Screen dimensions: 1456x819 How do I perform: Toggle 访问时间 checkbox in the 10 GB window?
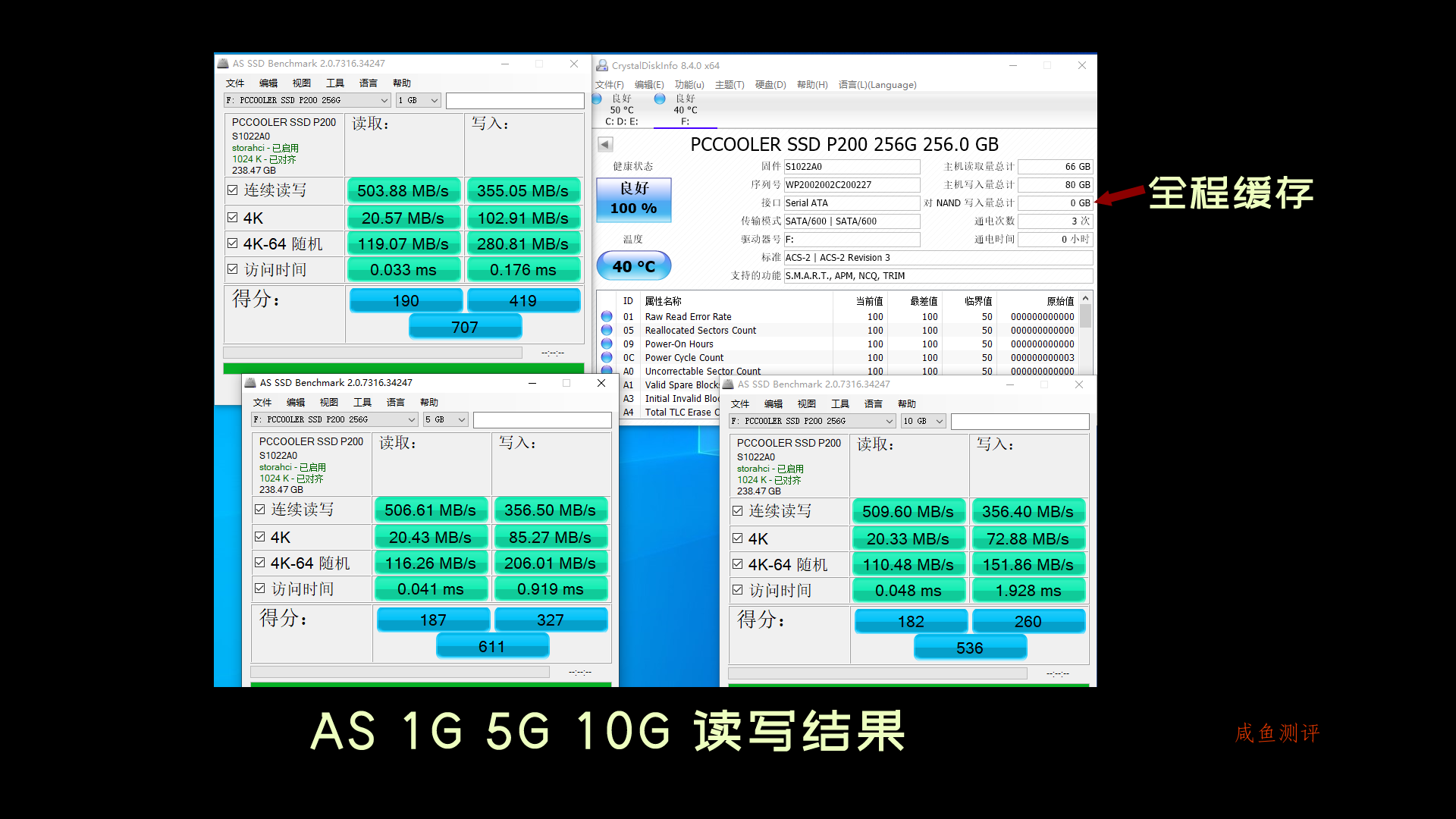coord(738,590)
